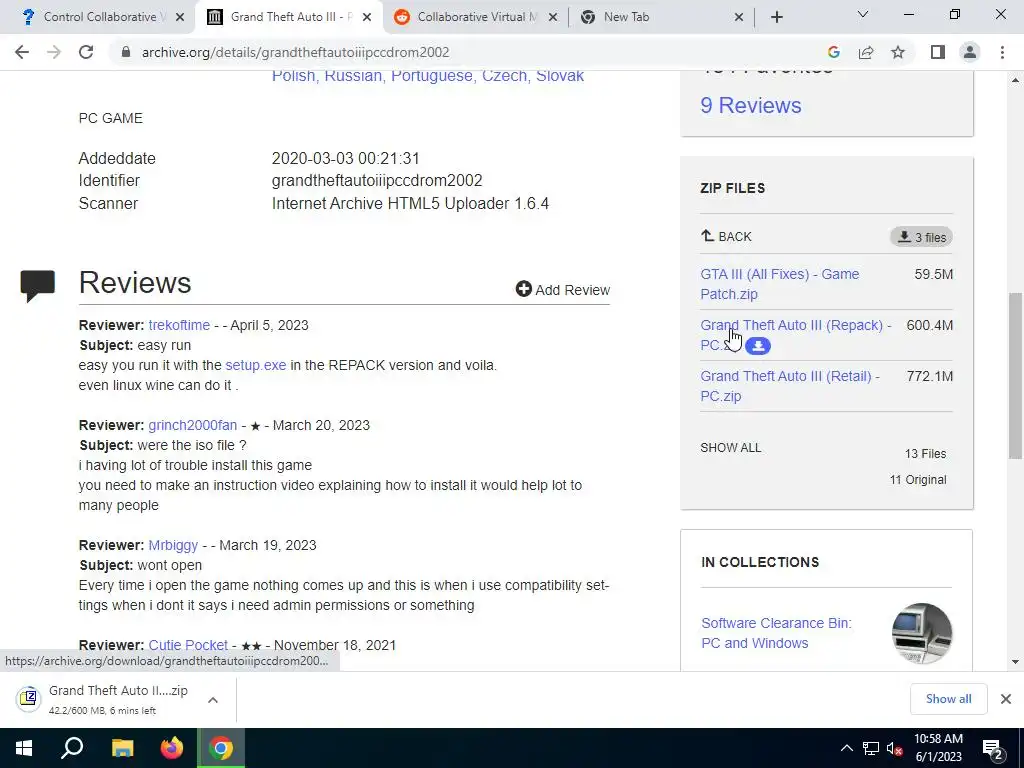Click Show all downloads button
Screen dimensions: 1024x768
(948, 699)
